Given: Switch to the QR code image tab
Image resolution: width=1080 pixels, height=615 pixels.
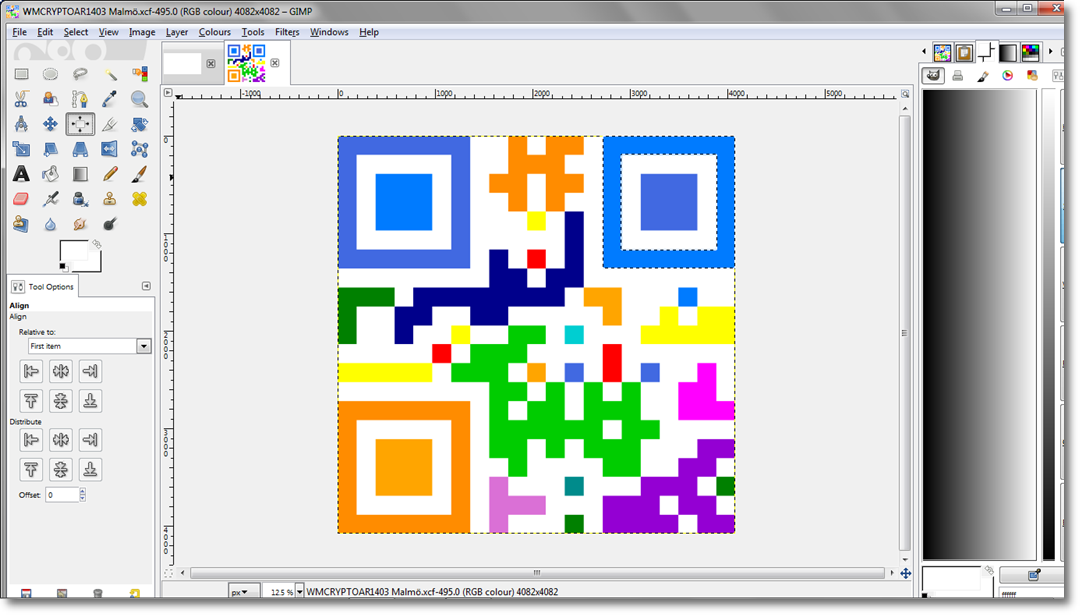Looking at the screenshot, I should (247, 63).
